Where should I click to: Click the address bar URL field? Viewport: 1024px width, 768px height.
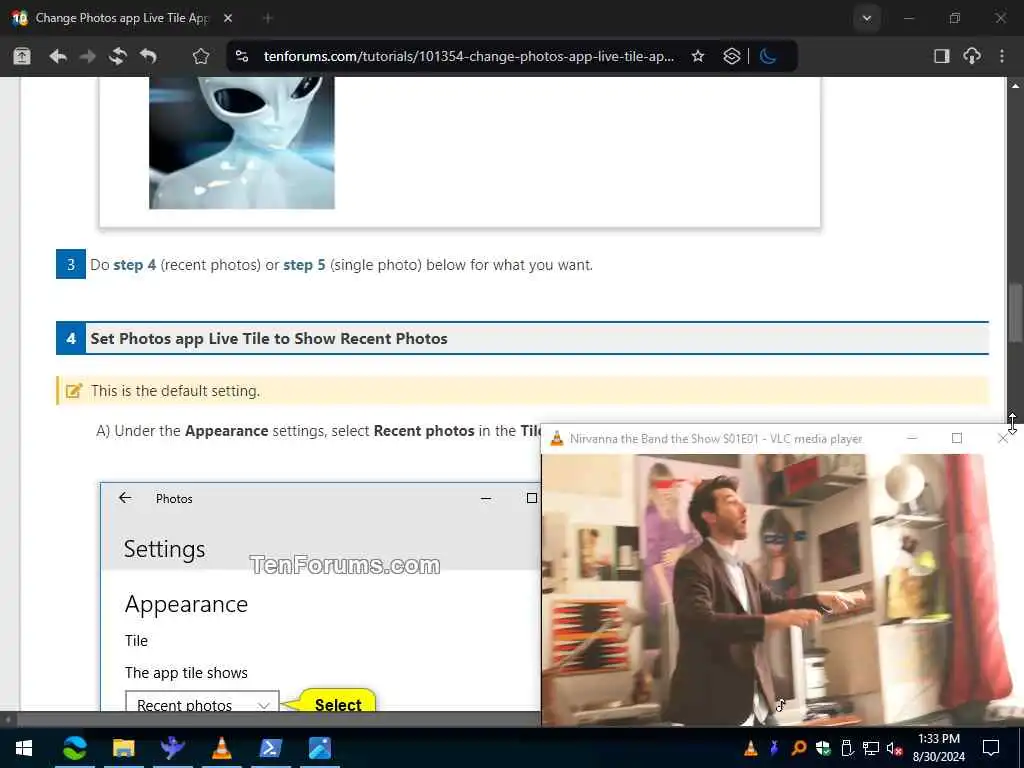click(x=468, y=57)
